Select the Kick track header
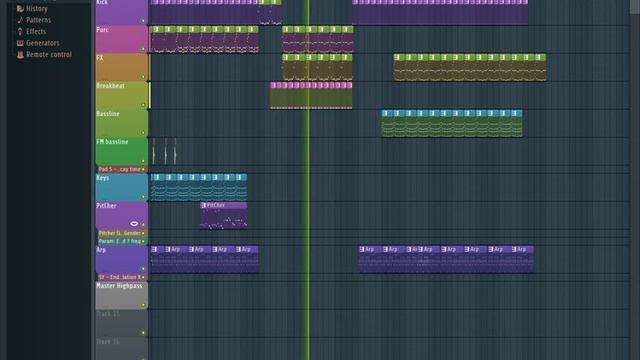The width and height of the screenshot is (640, 360). [x=122, y=11]
